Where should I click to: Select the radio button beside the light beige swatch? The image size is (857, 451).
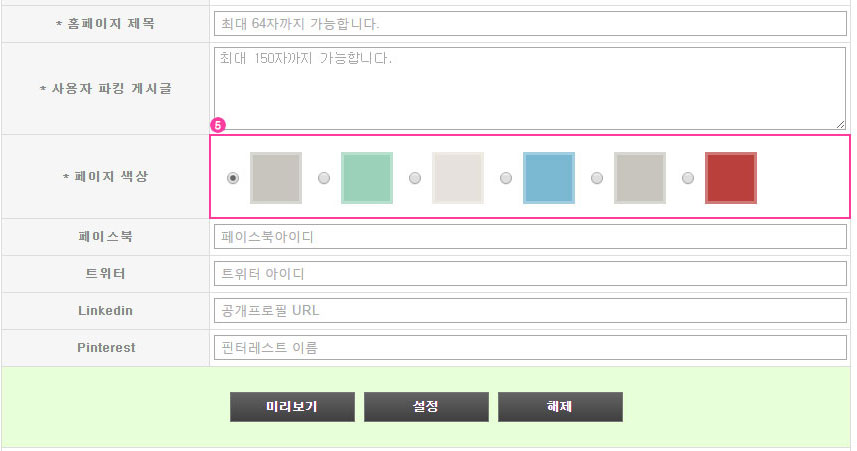click(x=415, y=178)
